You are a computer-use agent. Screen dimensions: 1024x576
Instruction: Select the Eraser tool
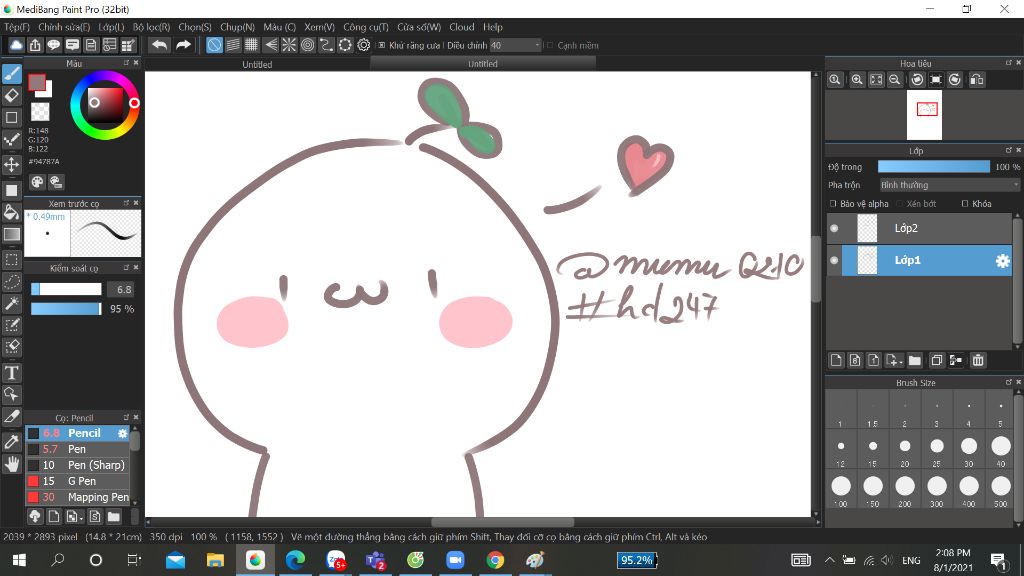tap(12, 95)
